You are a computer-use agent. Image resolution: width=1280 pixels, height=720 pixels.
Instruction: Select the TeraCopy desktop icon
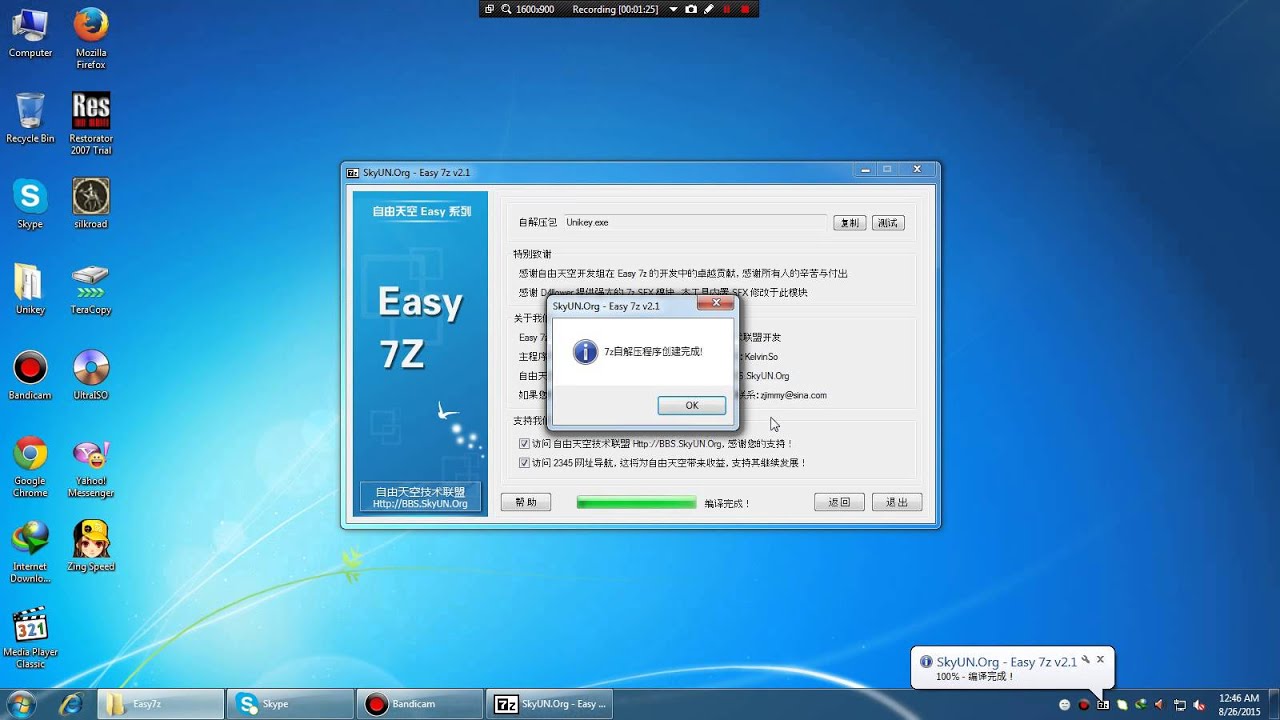91,290
